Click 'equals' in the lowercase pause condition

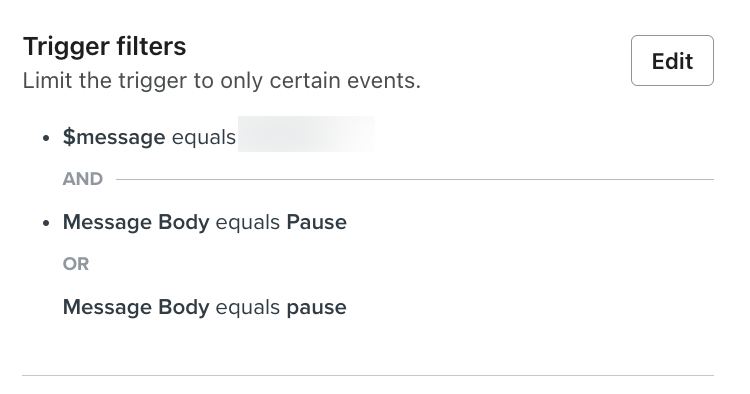[x=248, y=307]
